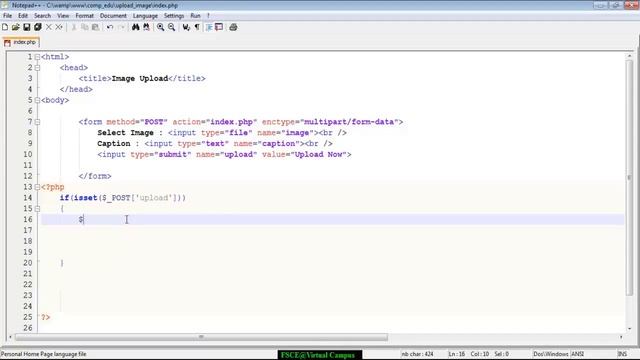
Task: Click 'Upload Now' value on line 10
Action: 318,154
